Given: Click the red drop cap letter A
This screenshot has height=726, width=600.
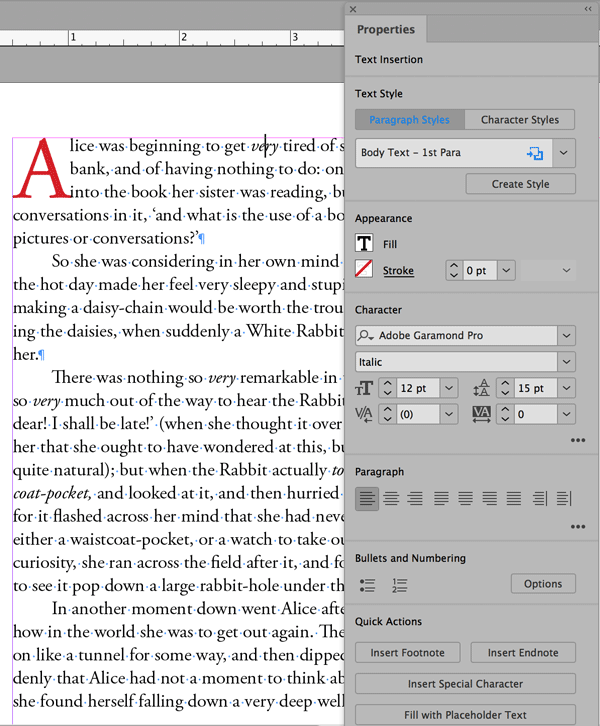Looking at the screenshot, I should 40,168.
